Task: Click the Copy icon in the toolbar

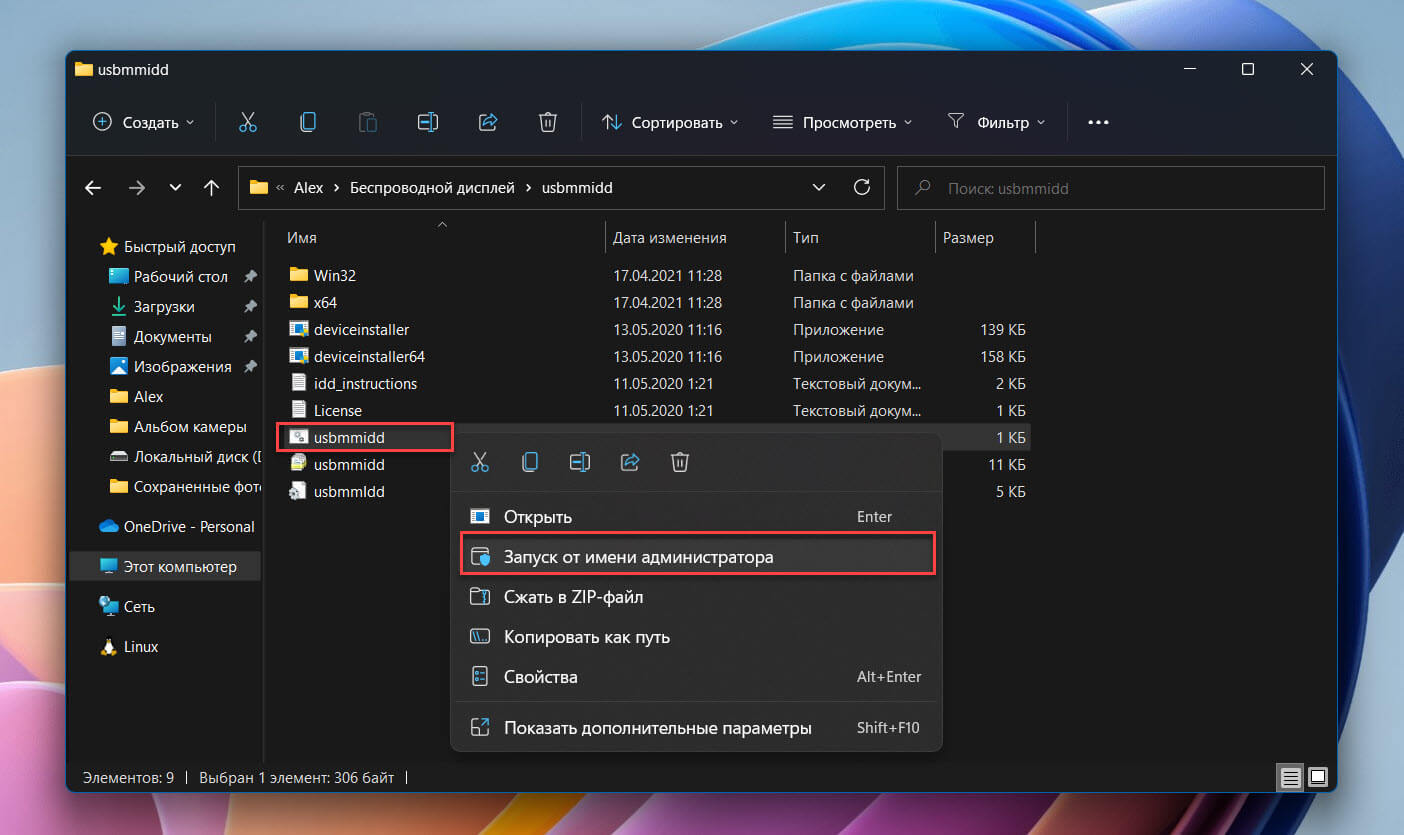Action: 308,122
